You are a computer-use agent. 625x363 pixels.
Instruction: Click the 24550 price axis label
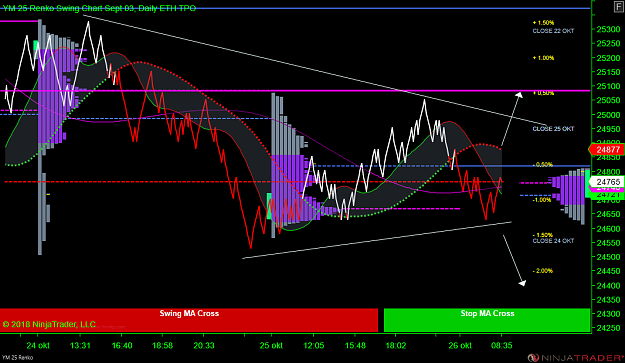608,243
